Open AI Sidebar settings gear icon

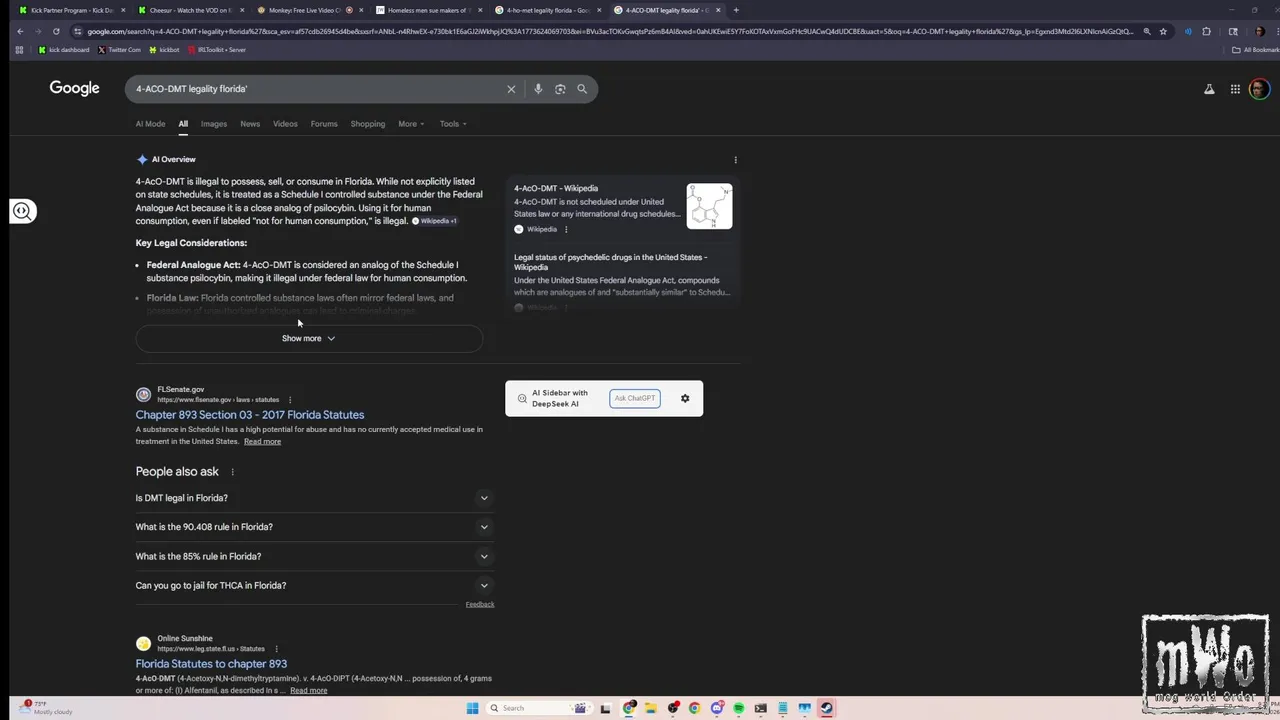[685, 398]
